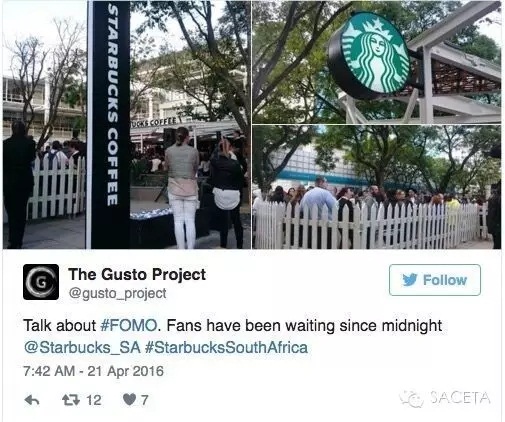Retweet using the retweet icon
The height and width of the screenshot is (422, 505).
[71, 400]
